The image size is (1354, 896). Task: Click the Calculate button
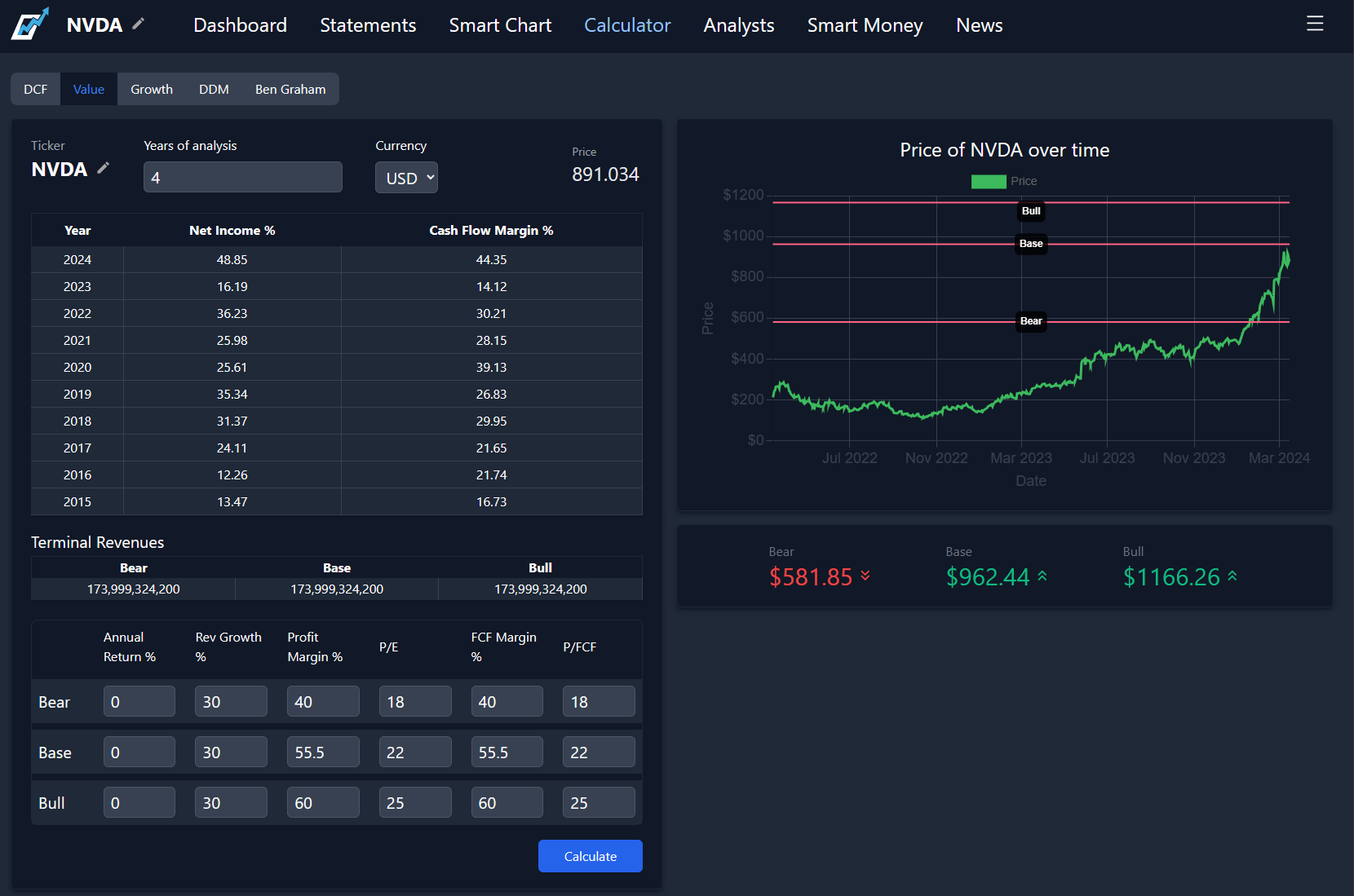click(x=591, y=856)
